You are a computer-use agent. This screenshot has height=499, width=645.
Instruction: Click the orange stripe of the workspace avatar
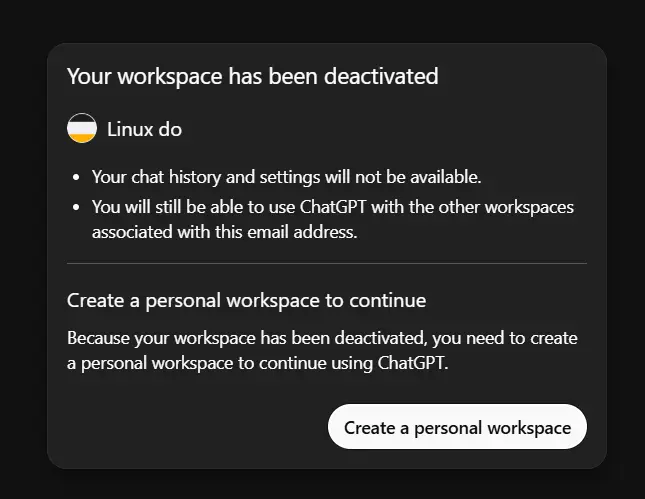pyautogui.click(x=82, y=138)
